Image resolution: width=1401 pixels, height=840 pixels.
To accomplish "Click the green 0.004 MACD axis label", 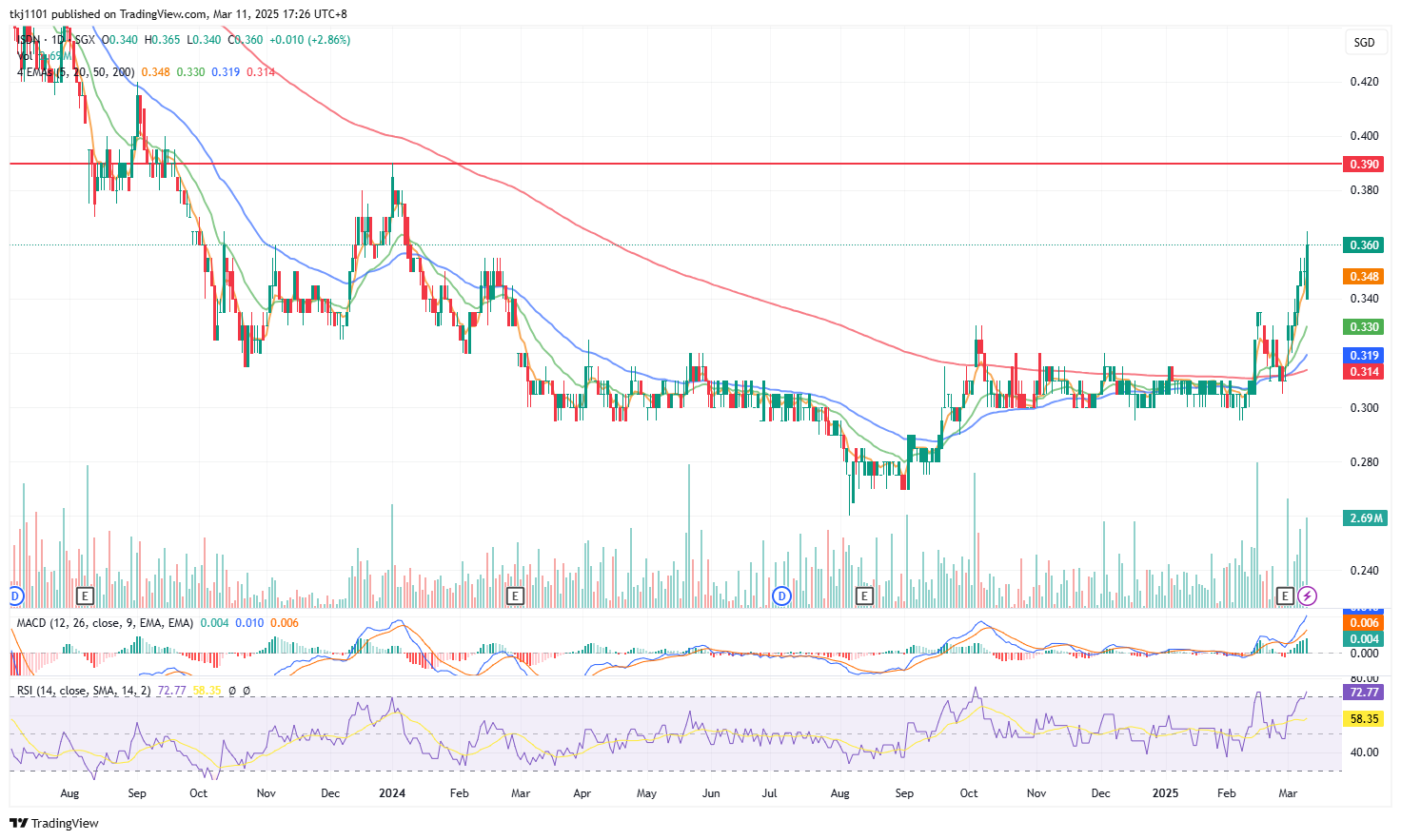I will [x=1365, y=639].
